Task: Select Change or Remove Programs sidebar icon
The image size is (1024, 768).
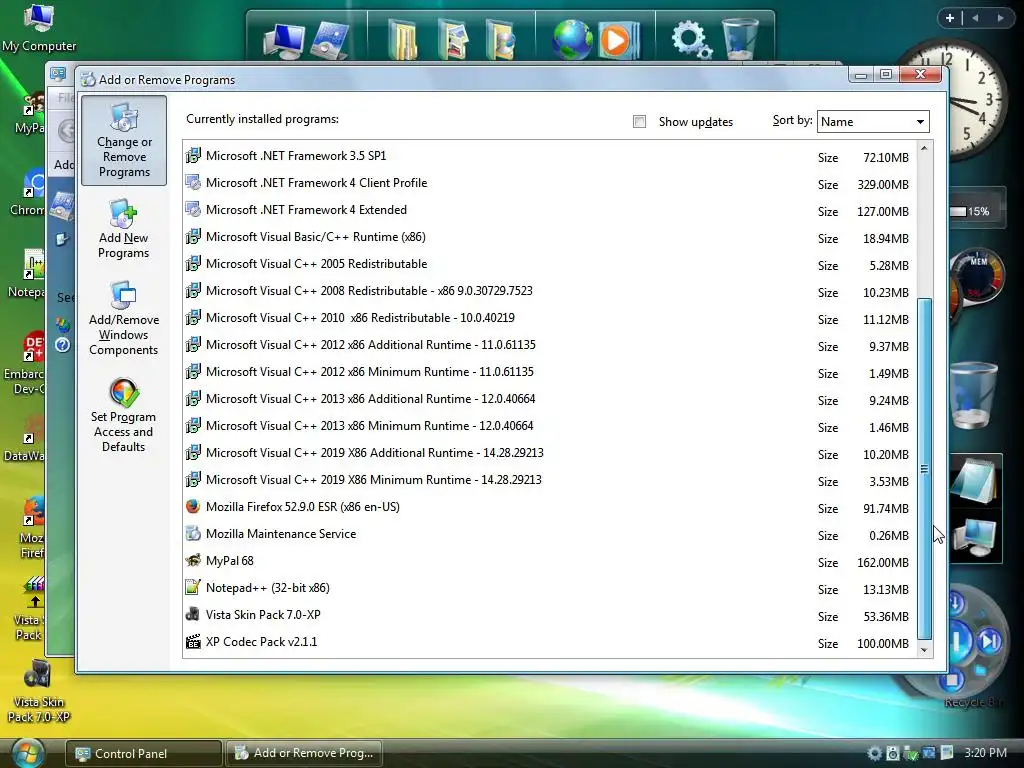Action: [124, 140]
